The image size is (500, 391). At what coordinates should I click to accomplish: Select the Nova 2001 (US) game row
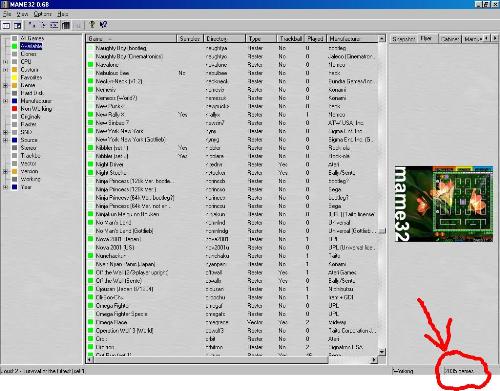[x=232, y=247]
